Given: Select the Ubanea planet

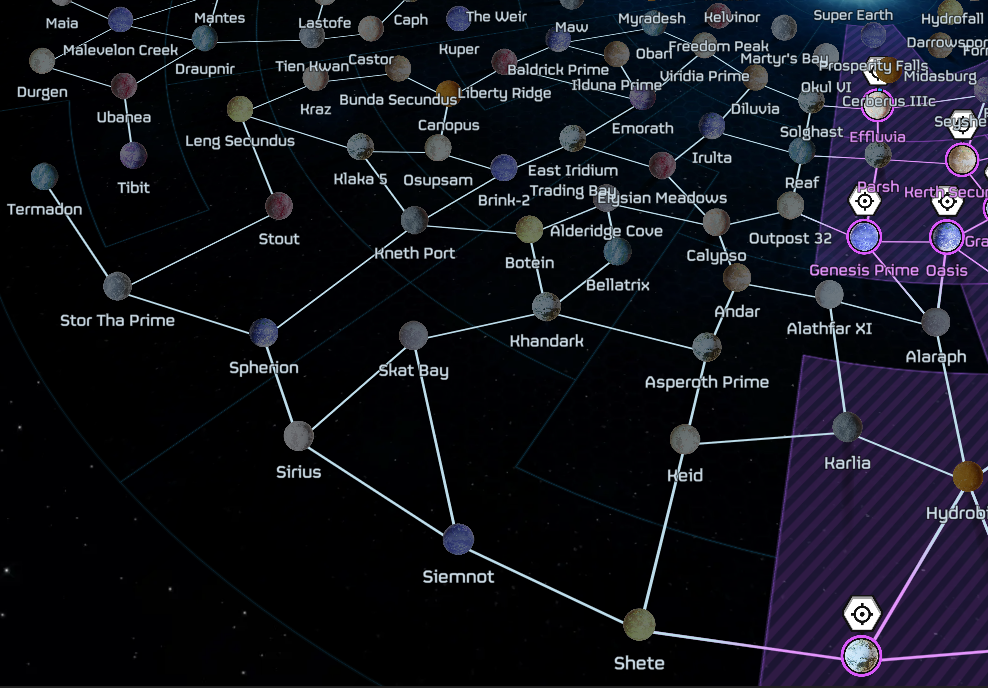Looking at the screenshot, I should (124, 86).
